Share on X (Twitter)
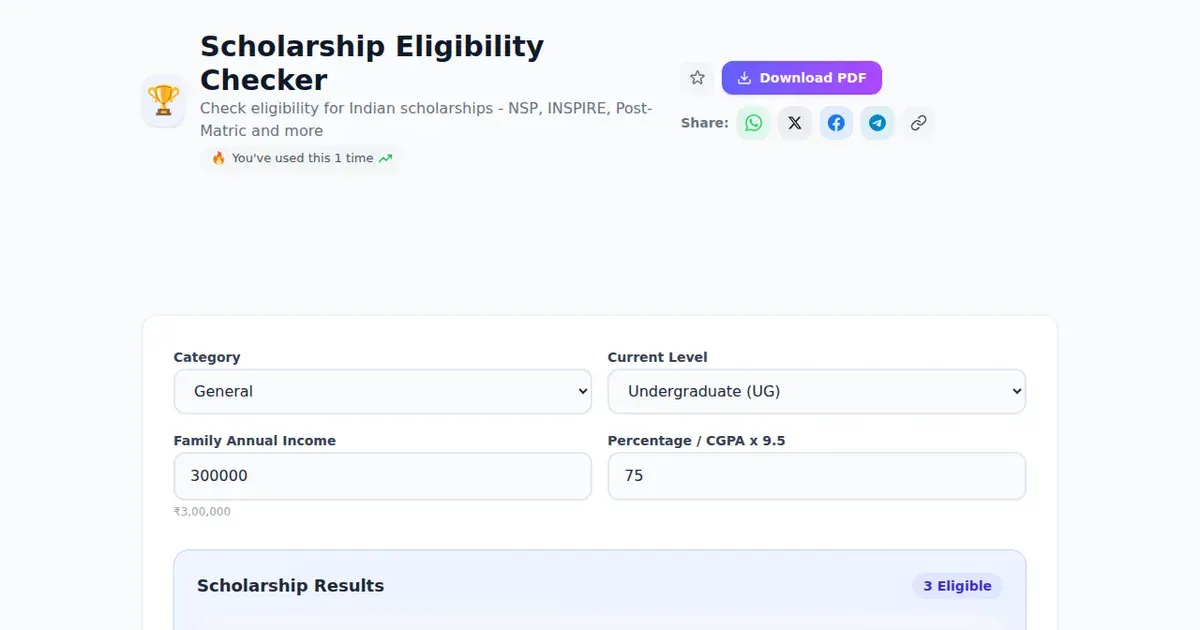The image size is (1200, 630). (x=795, y=123)
